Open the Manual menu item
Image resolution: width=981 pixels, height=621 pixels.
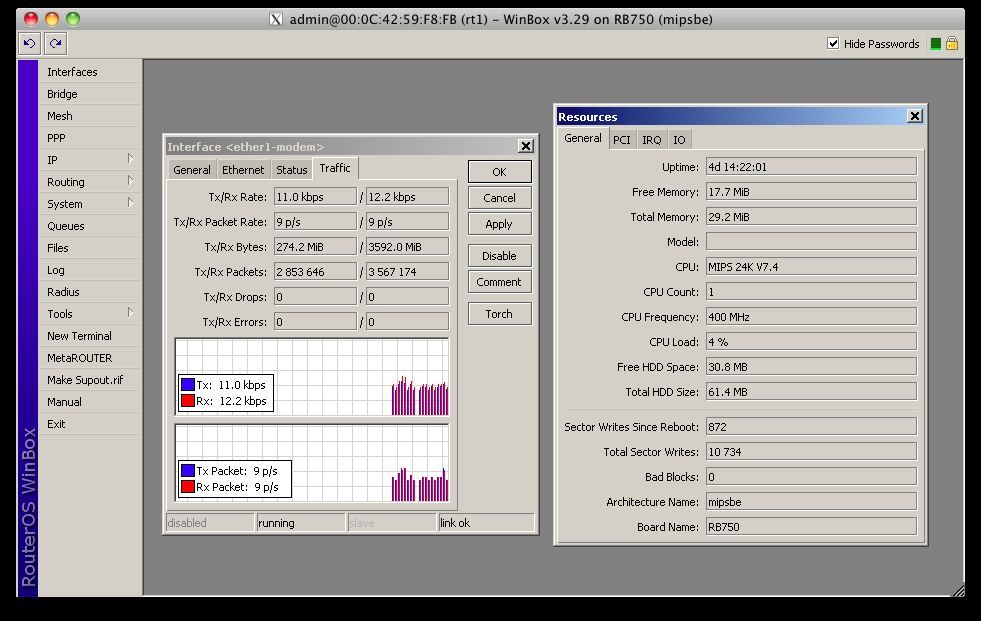(x=90, y=401)
